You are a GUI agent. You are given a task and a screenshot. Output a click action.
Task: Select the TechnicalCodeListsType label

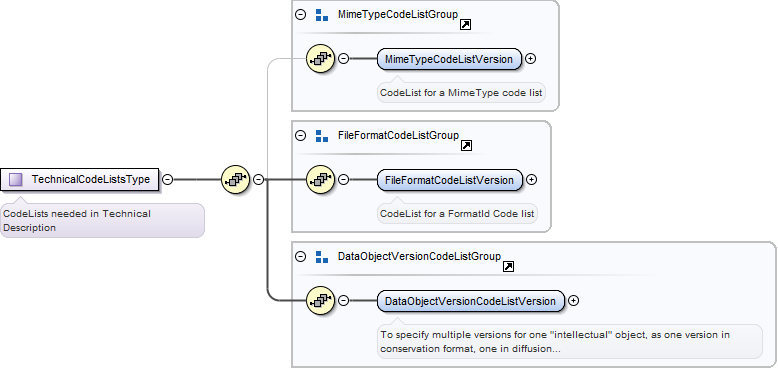91,180
